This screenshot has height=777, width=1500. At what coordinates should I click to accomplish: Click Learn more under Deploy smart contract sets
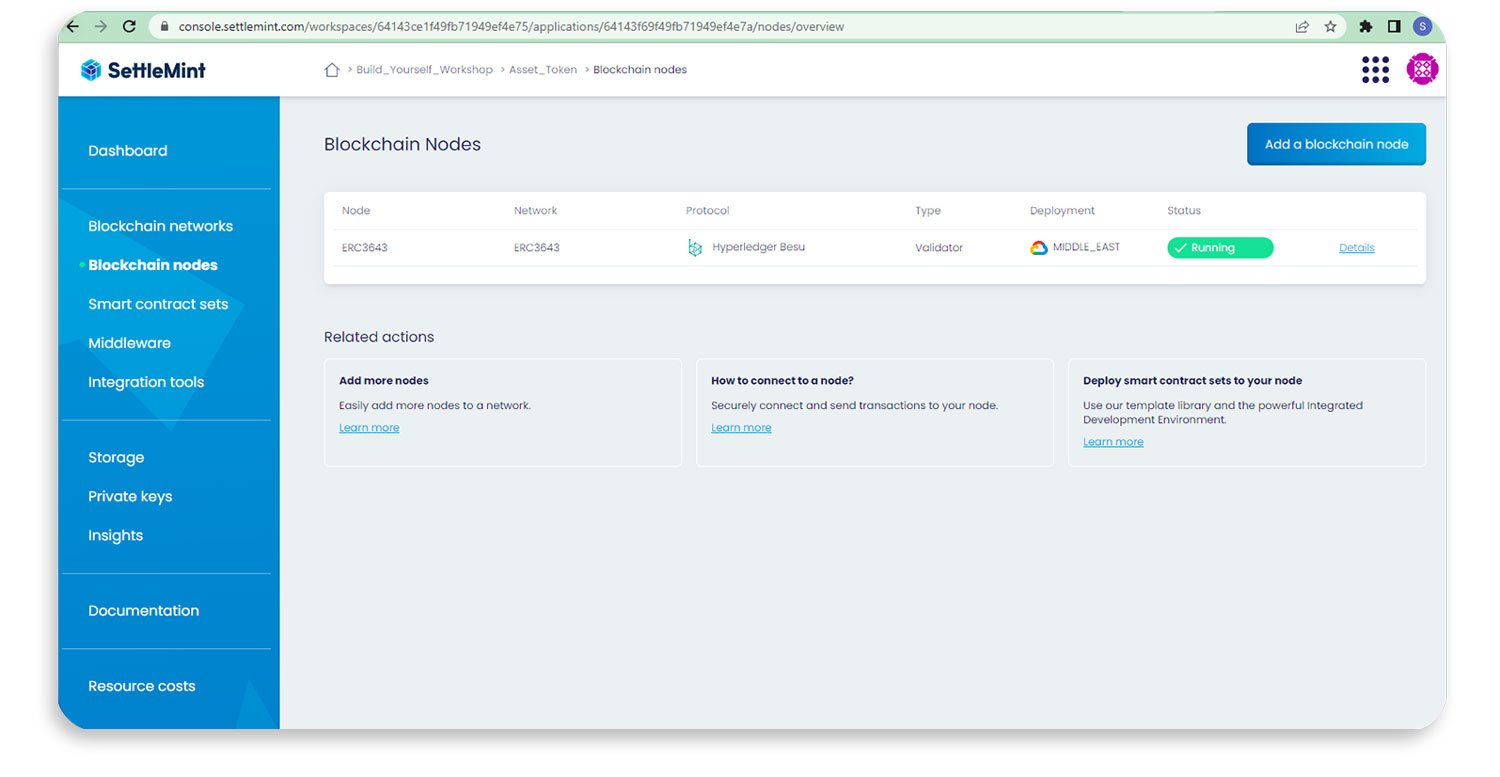(1113, 442)
